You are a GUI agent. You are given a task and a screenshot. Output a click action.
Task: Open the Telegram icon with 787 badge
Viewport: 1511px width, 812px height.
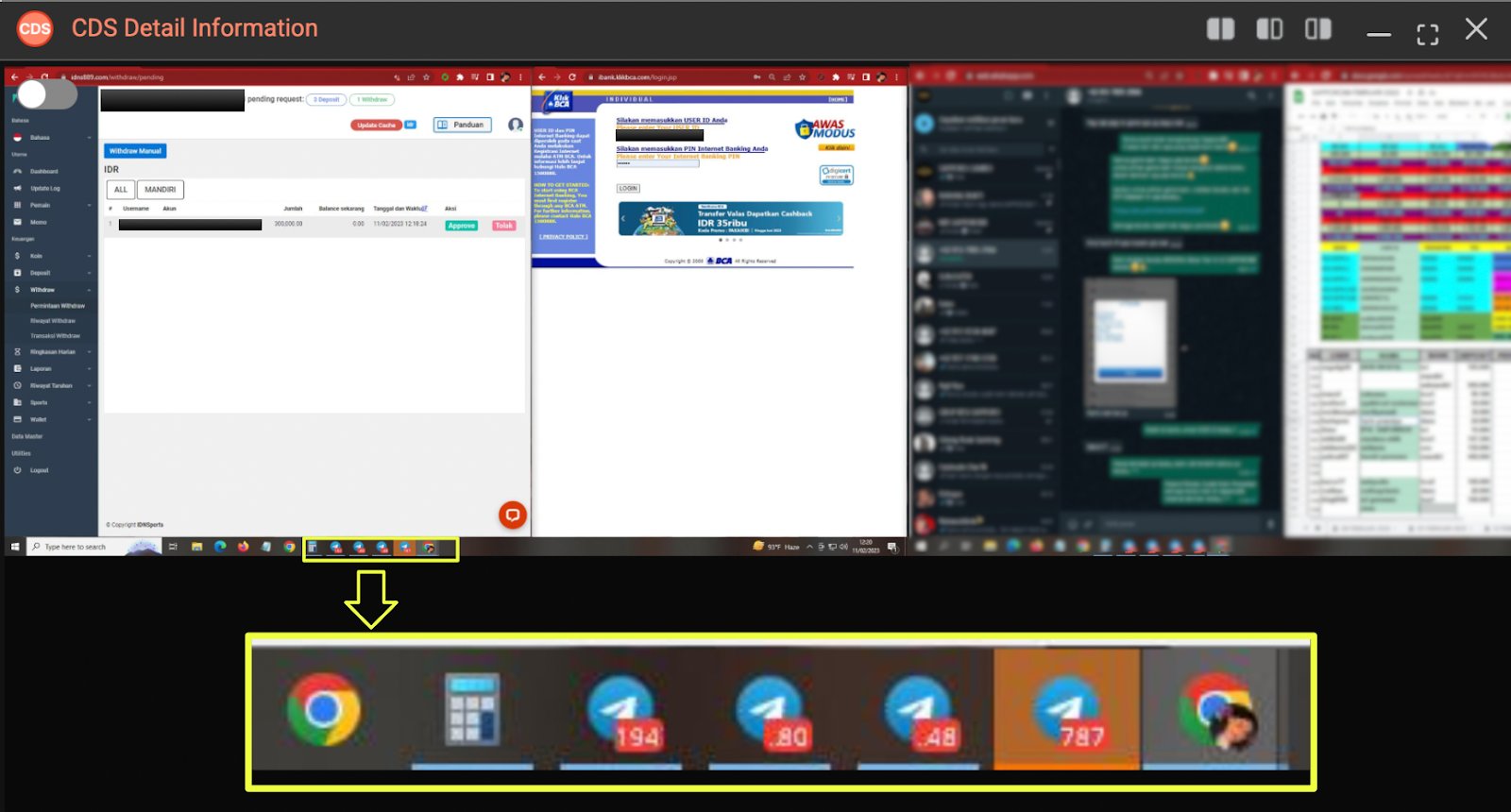click(1067, 711)
